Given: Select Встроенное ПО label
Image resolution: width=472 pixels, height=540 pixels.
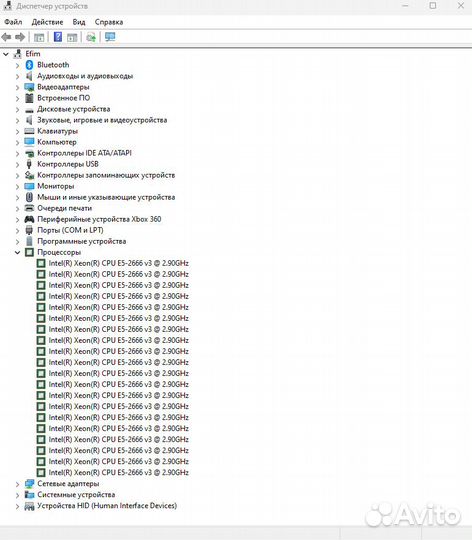Looking at the screenshot, I should [x=64, y=98].
